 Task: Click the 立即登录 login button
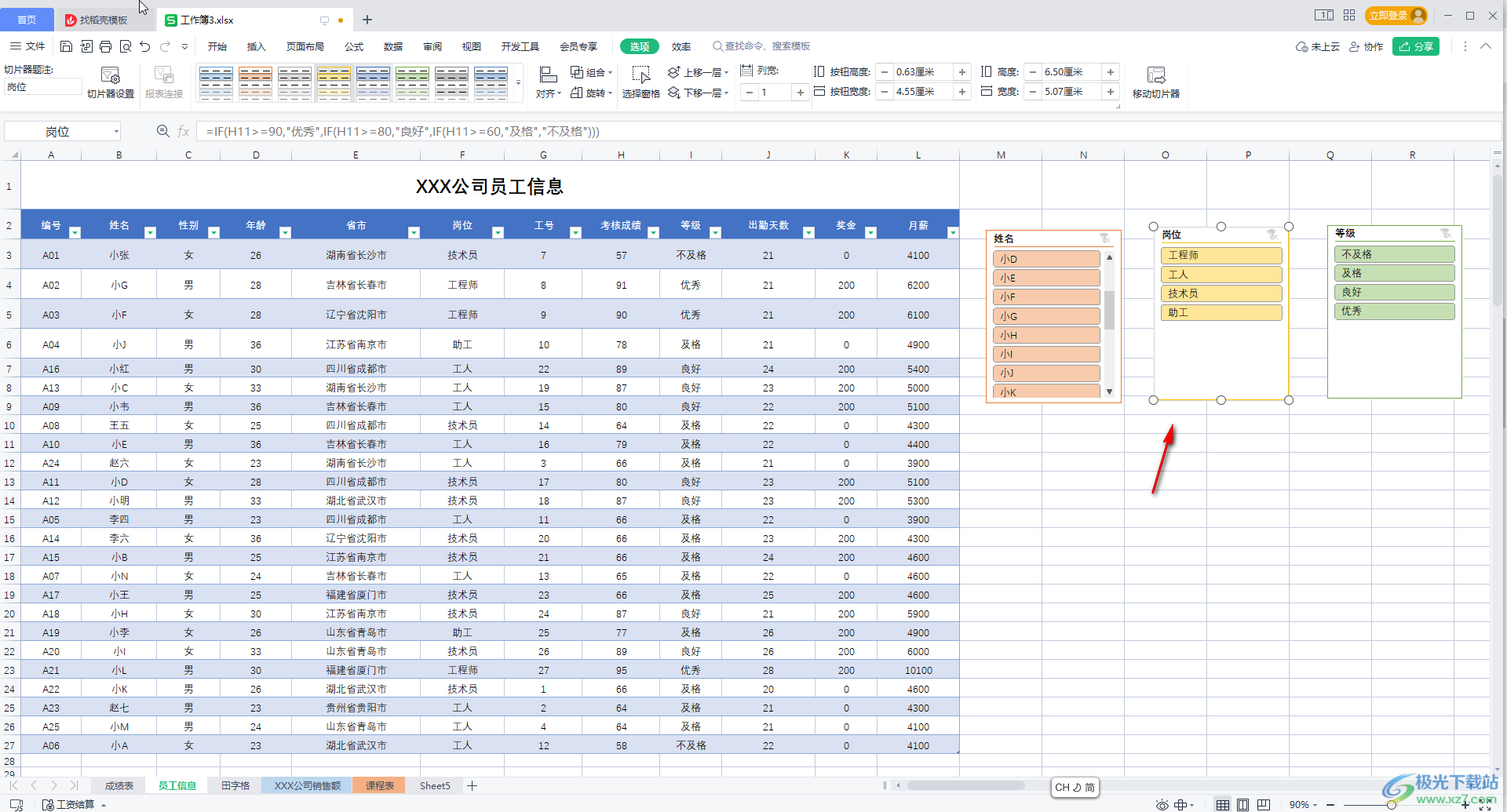click(1396, 15)
